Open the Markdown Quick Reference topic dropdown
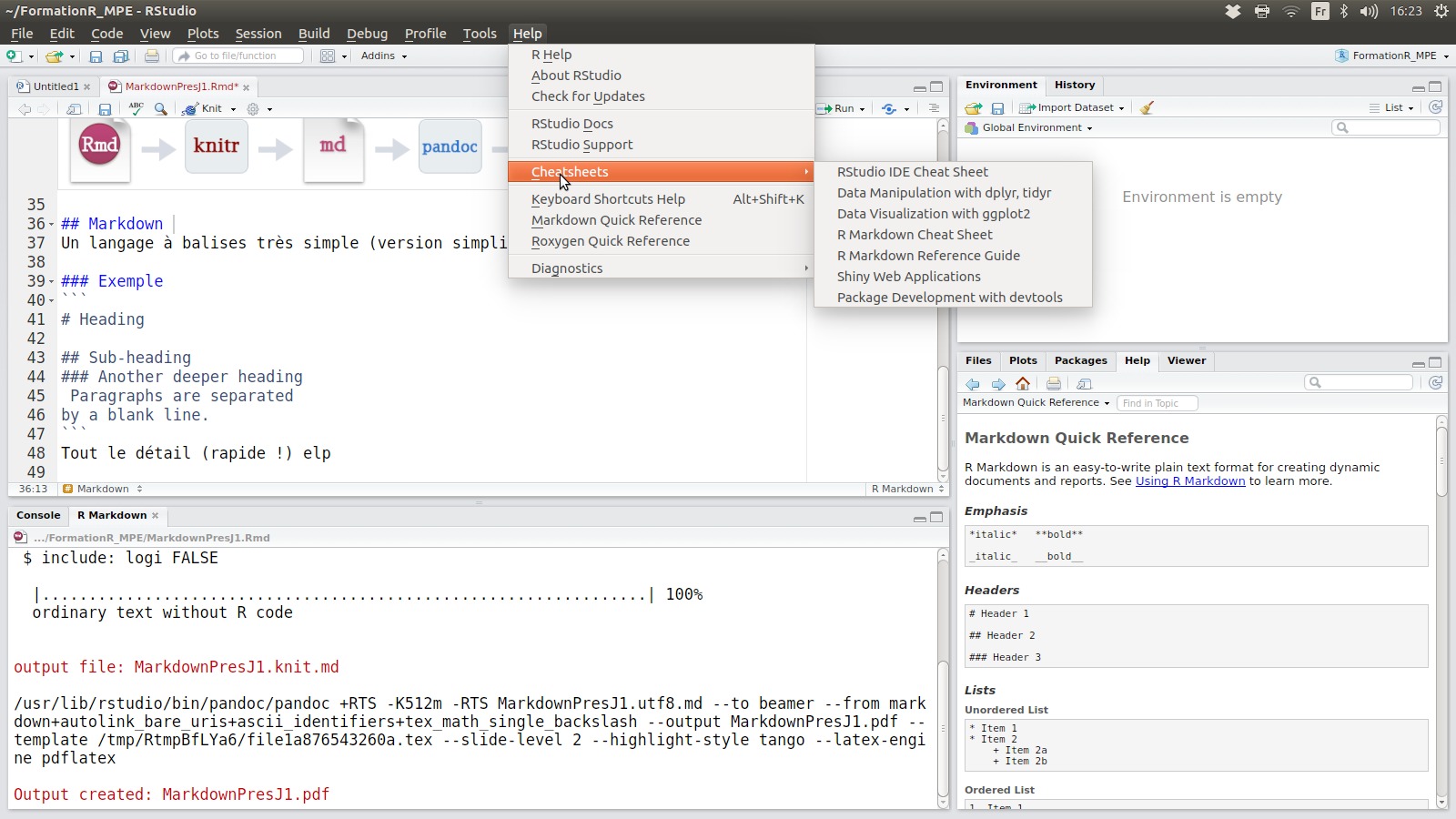The height and width of the screenshot is (819, 1456). click(x=1036, y=402)
